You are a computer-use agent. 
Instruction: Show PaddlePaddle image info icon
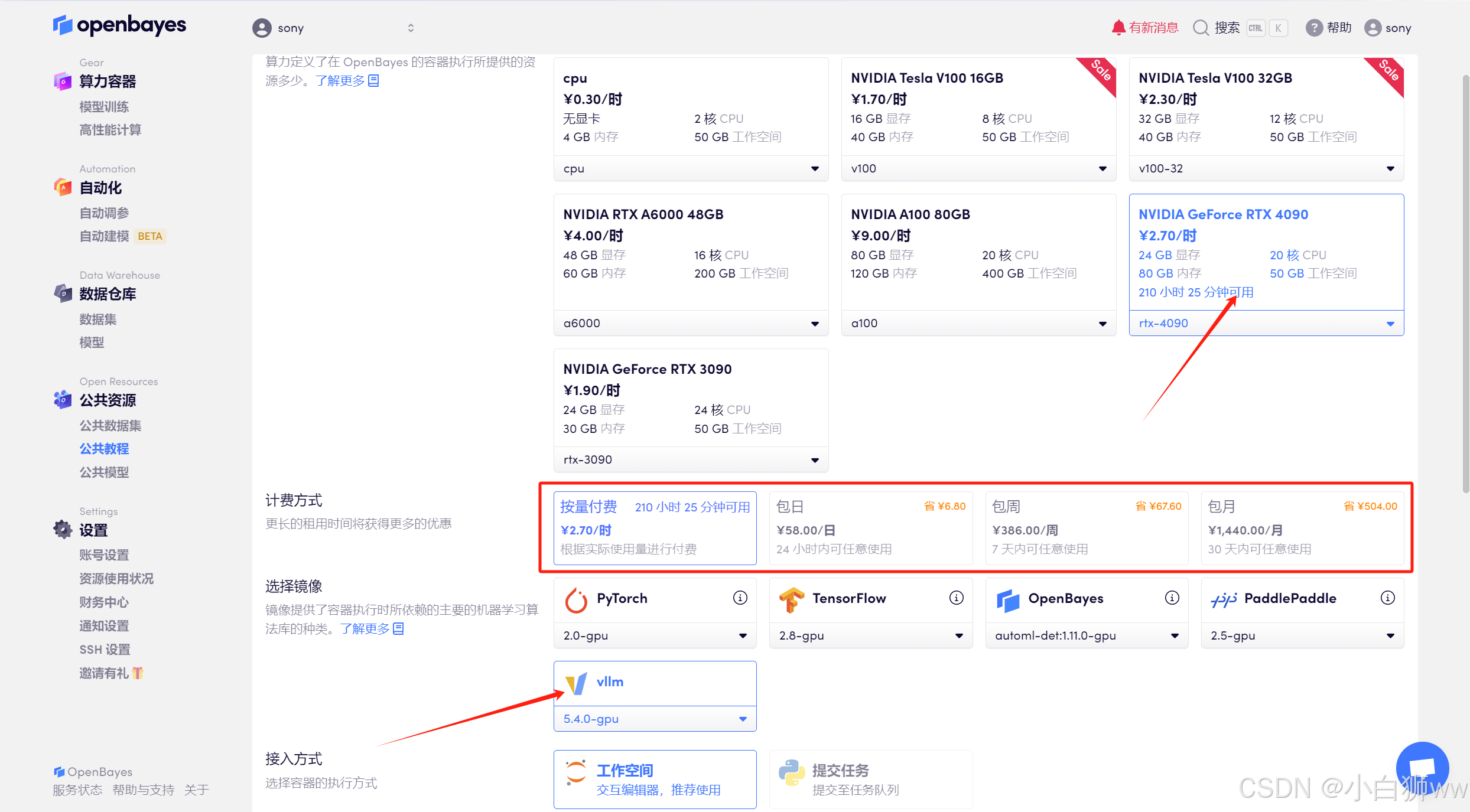pos(1387,598)
